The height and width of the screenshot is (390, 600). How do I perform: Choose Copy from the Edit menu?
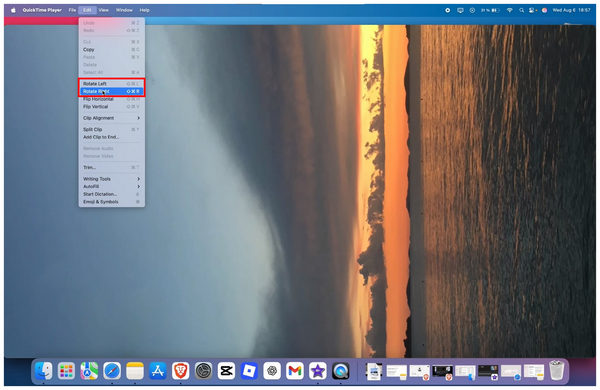111,50
